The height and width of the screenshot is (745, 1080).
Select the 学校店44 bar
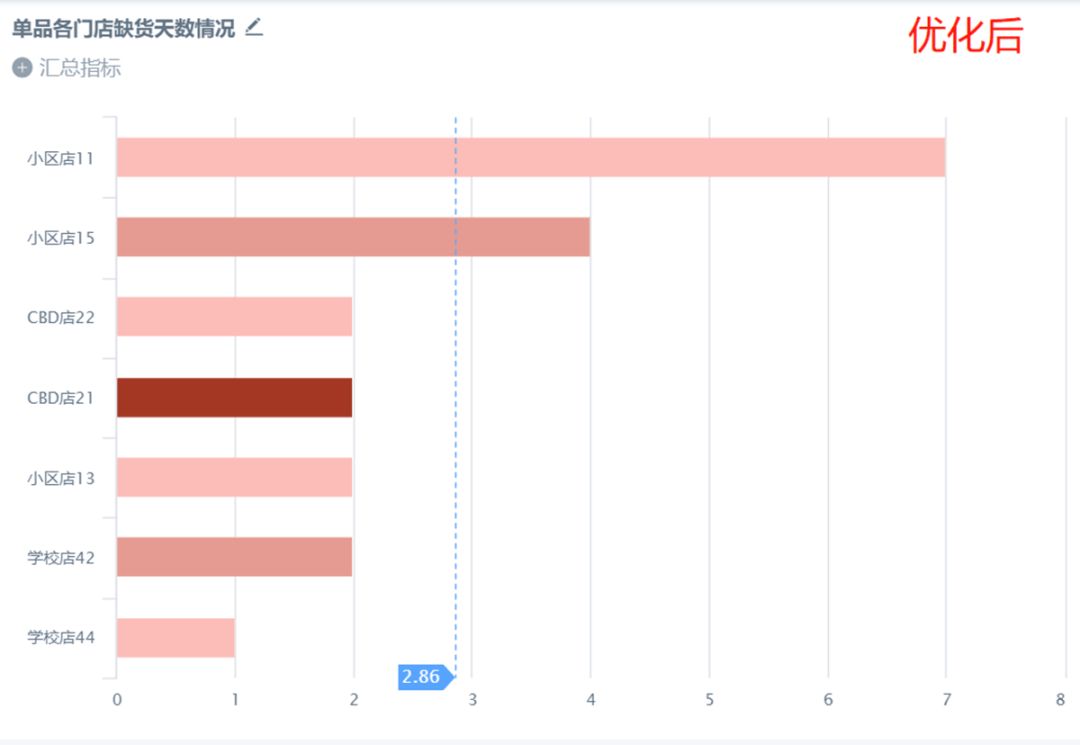coord(176,638)
